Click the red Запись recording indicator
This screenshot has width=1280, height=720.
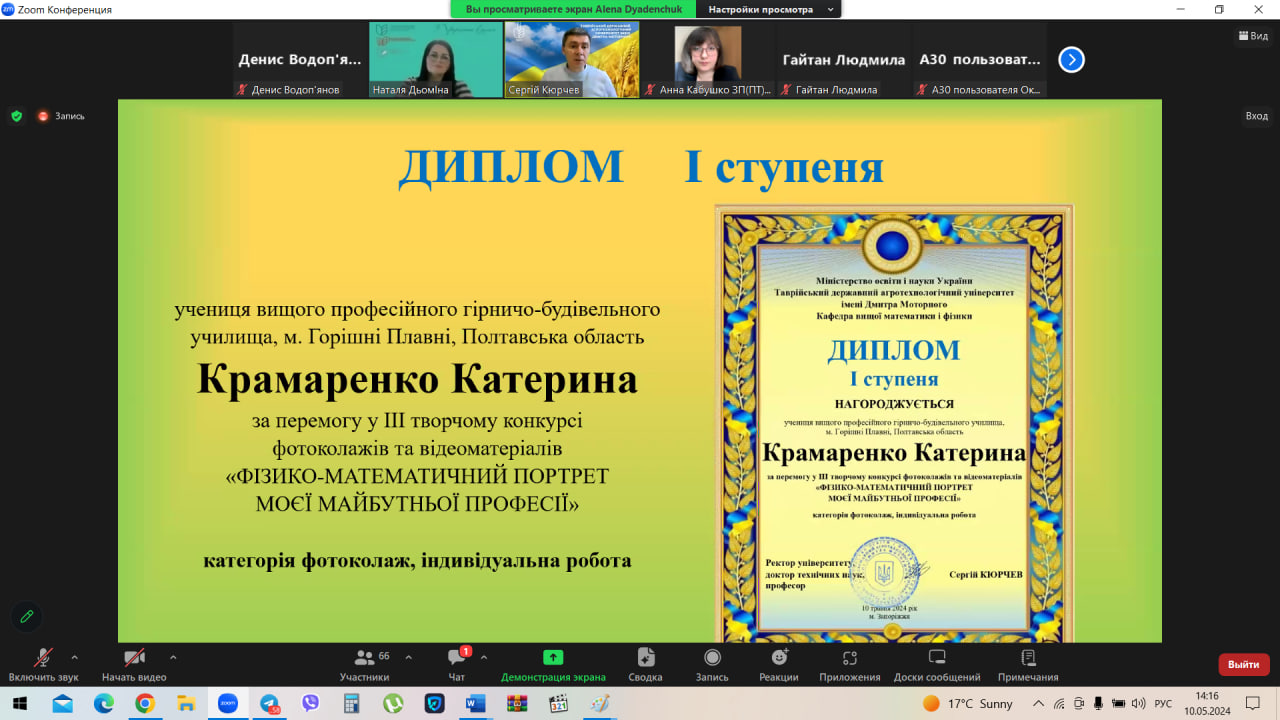click(x=61, y=116)
